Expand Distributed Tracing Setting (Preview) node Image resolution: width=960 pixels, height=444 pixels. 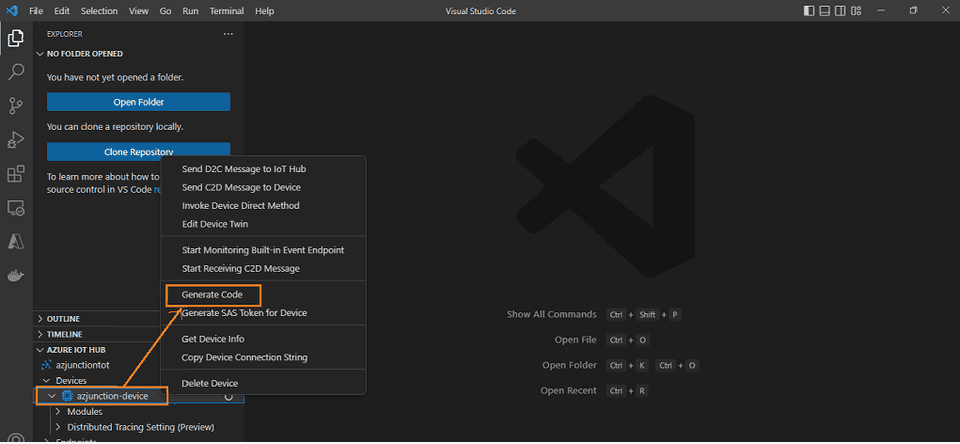click(59, 427)
